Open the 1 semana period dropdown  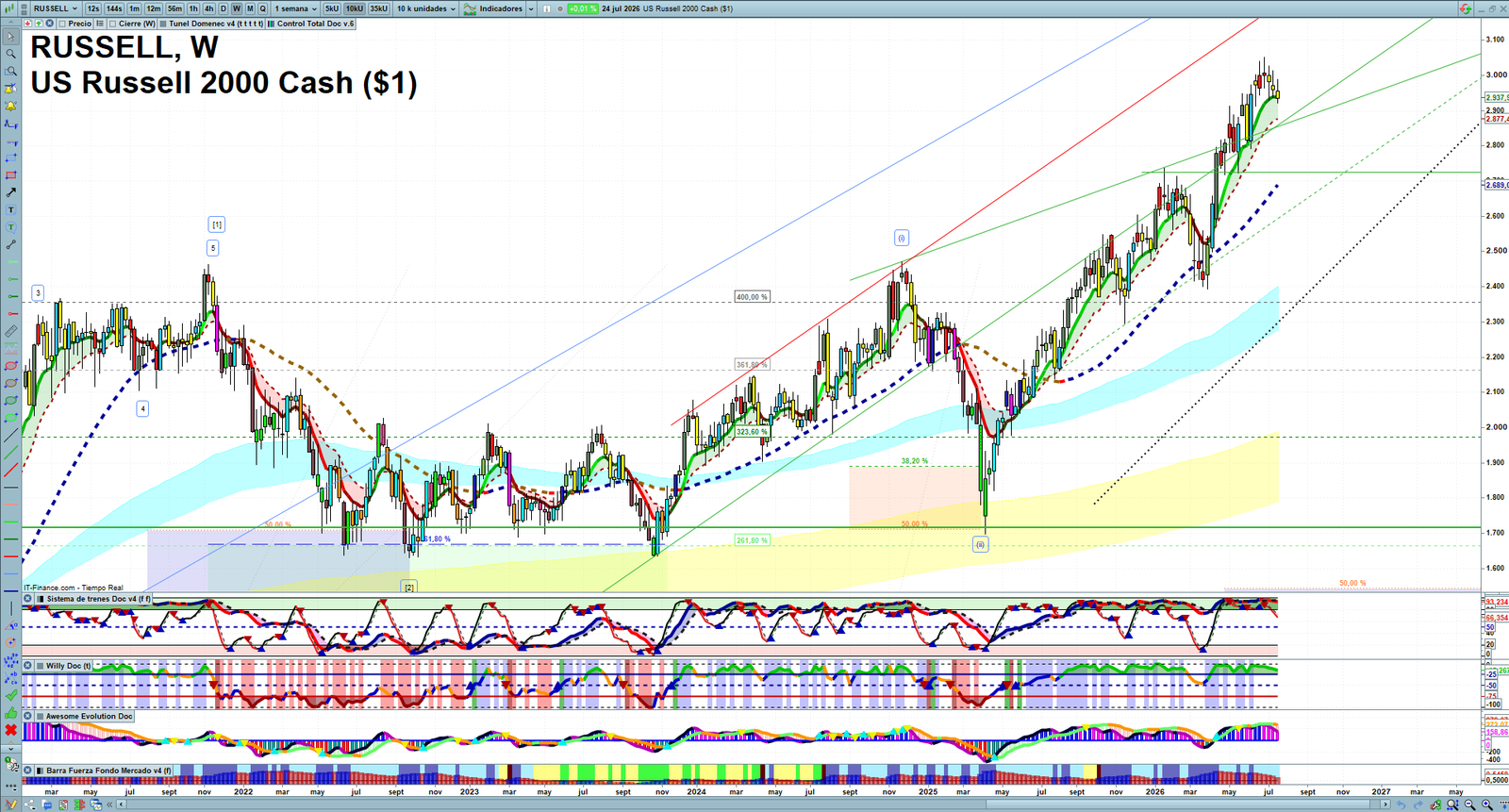pyautogui.click(x=295, y=8)
